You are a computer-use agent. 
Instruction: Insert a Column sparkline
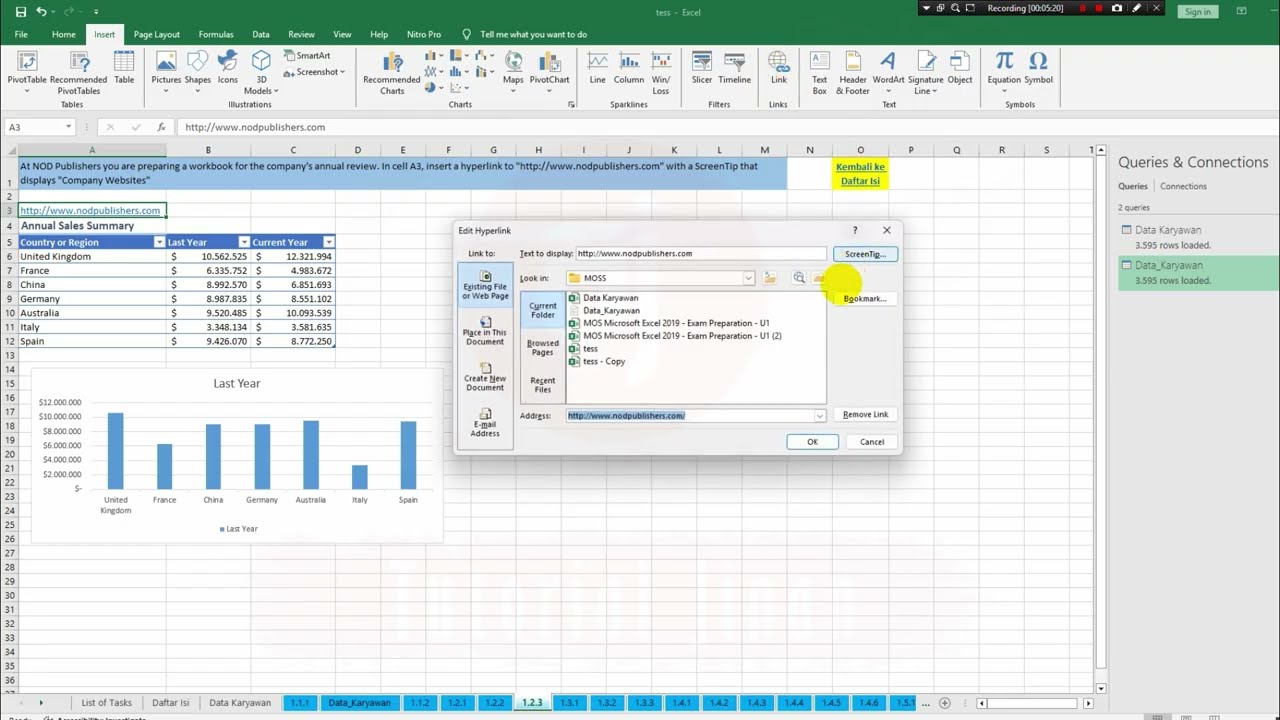point(629,68)
